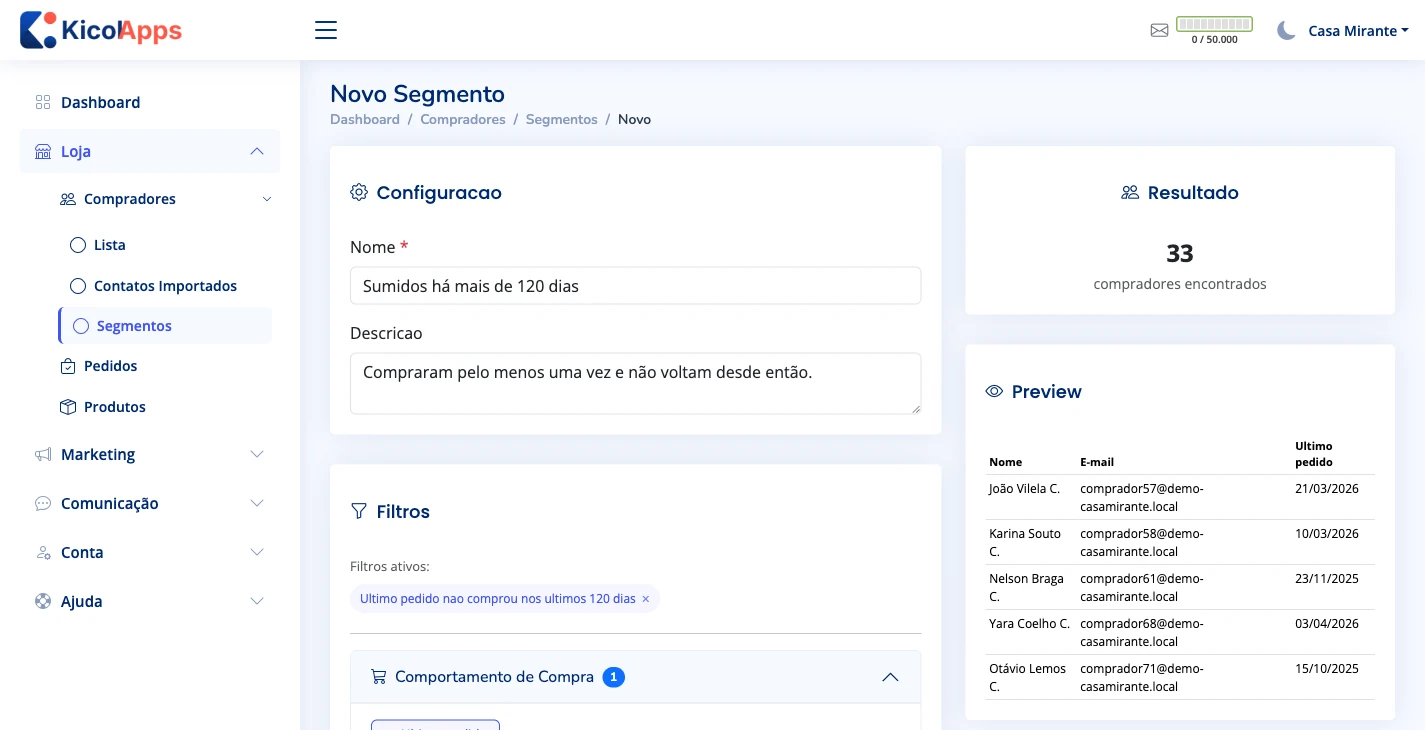Open the Casa Mirante account dropdown

(x=1358, y=31)
